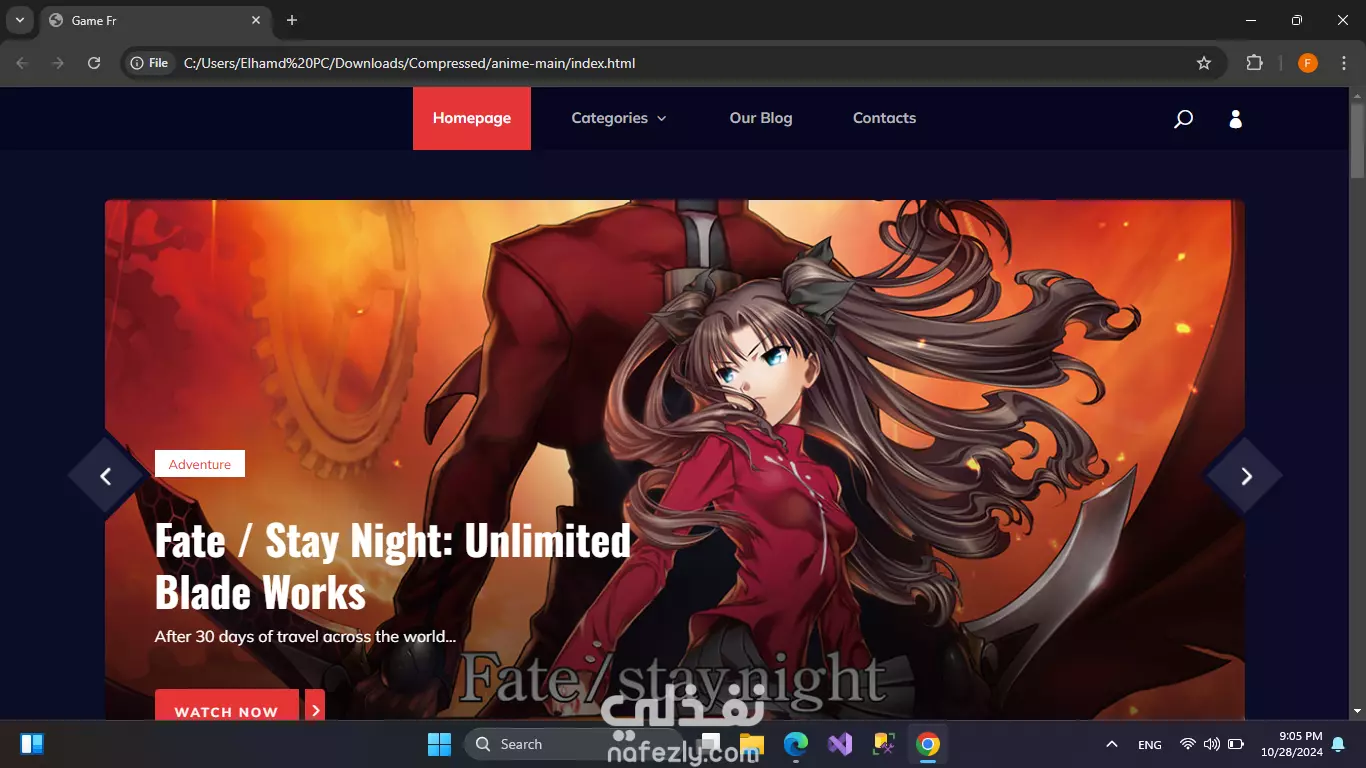Open the notification bell in taskbar
The image size is (1366, 768).
[1338, 744]
